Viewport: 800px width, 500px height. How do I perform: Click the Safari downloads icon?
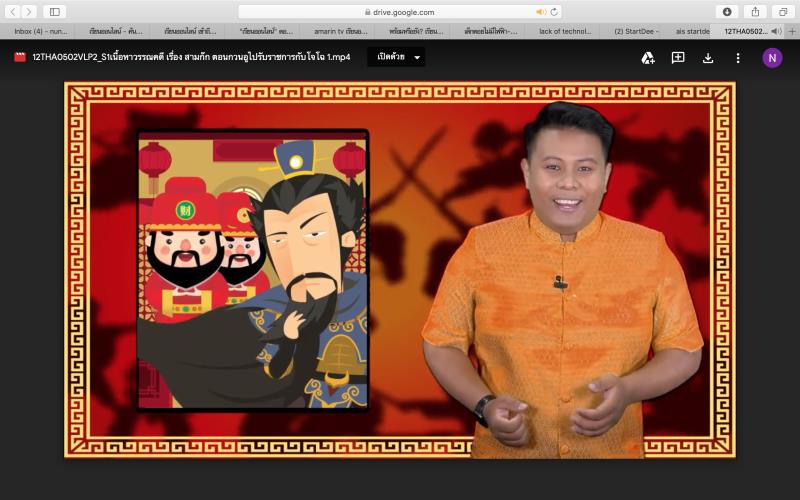click(727, 12)
